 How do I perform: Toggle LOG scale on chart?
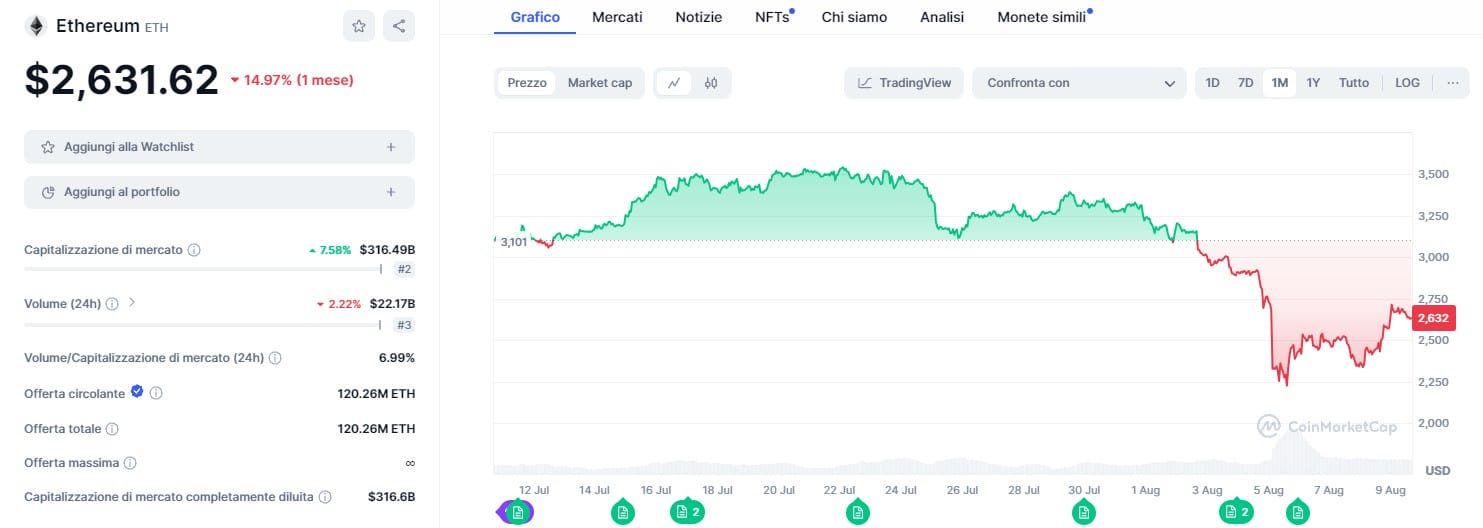[x=1407, y=83]
